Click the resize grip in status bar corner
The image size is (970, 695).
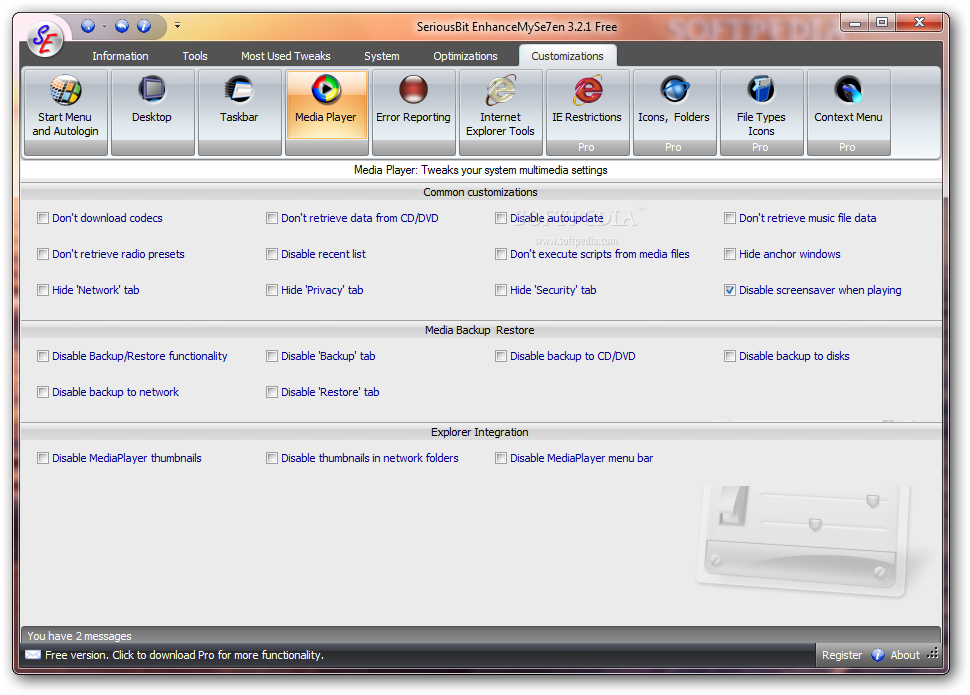pos(934,654)
